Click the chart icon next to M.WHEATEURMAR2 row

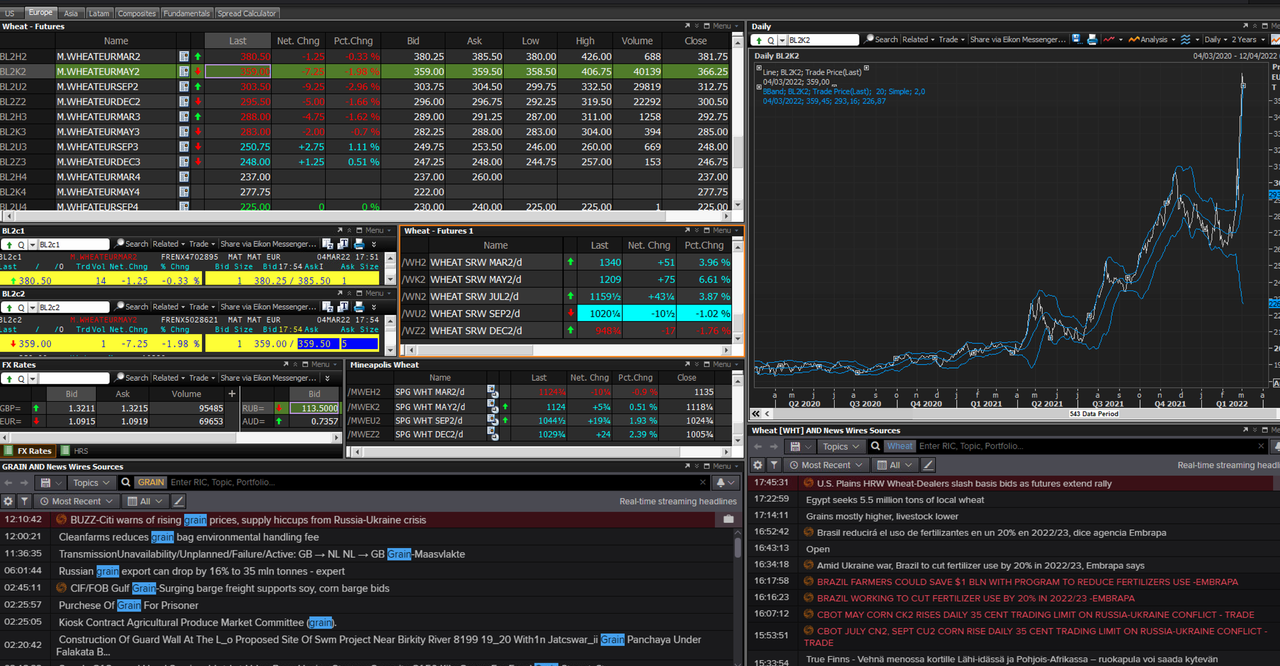coord(184,57)
